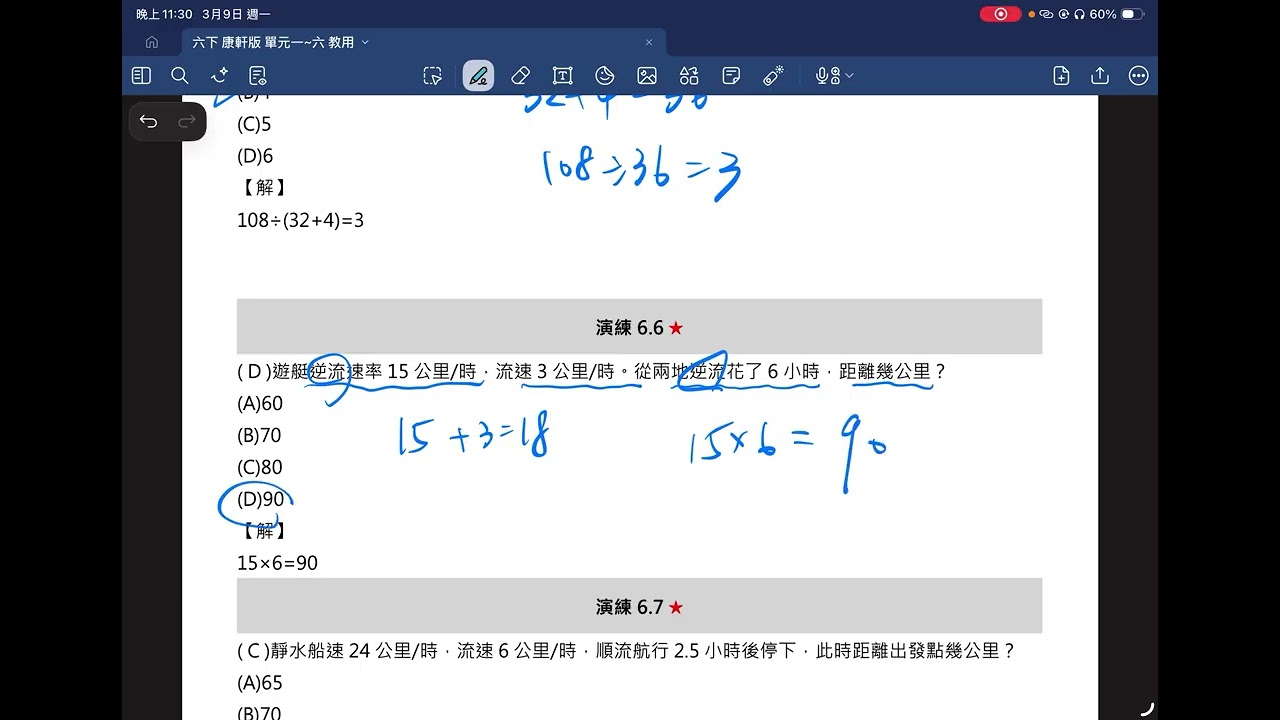This screenshot has width=1280, height=720.
Task: Select the shapes tool
Action: tap(689, 76)
